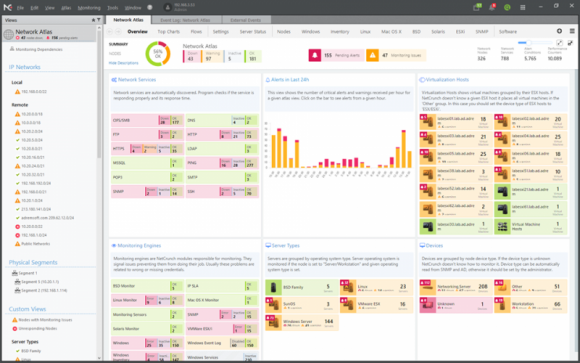
Task: Open the Flows tab
Action: point(196,32)
